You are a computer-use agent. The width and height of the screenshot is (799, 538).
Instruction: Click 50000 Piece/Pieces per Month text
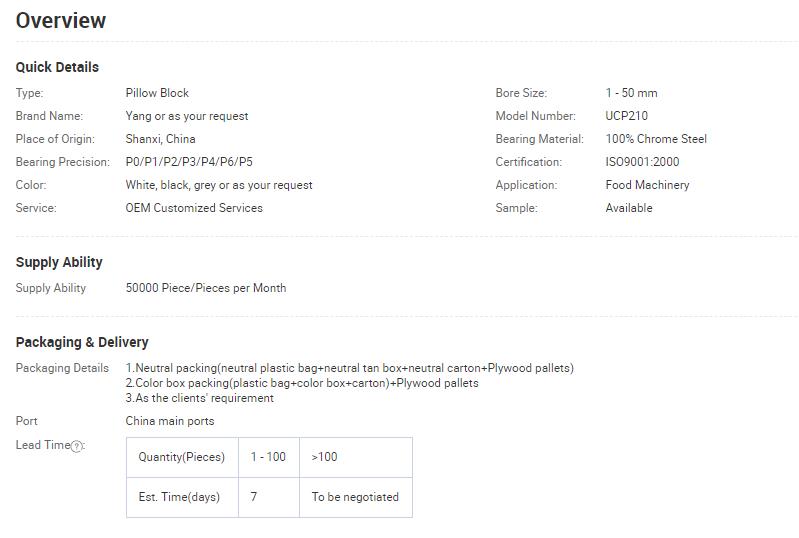pos(206,288)
